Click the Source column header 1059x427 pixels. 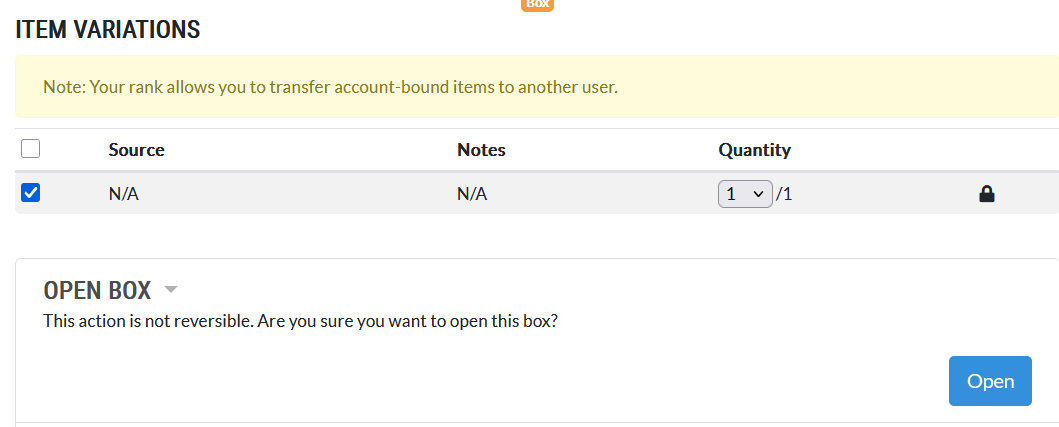(x=136, y=150)
